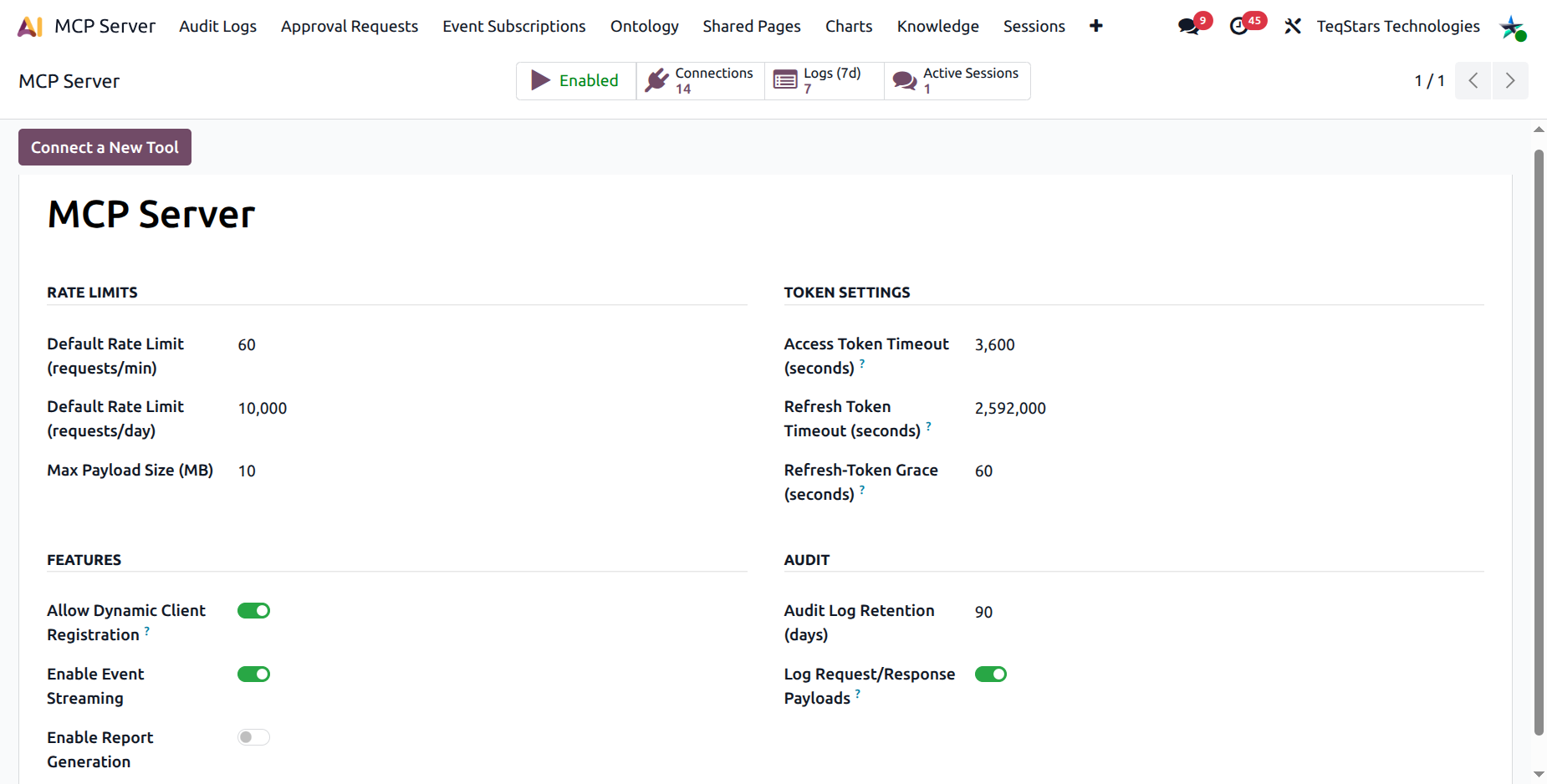Open Active Sessions stat button
The height and width of the screenshot is (784, 1547).
click(957, 81)
